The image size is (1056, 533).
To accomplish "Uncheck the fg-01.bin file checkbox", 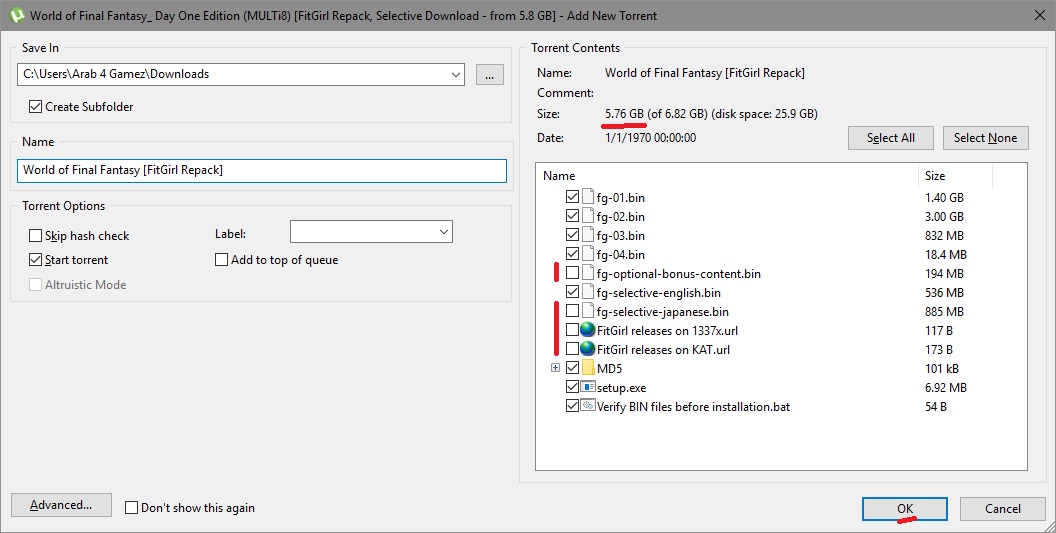I will tap(572, 197).
